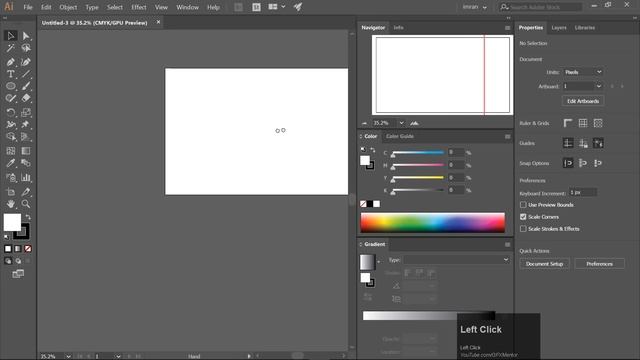Choose the Perspective Grid tool
The height and width of the screenshot is (360, 640).
(x=26, y=137)
